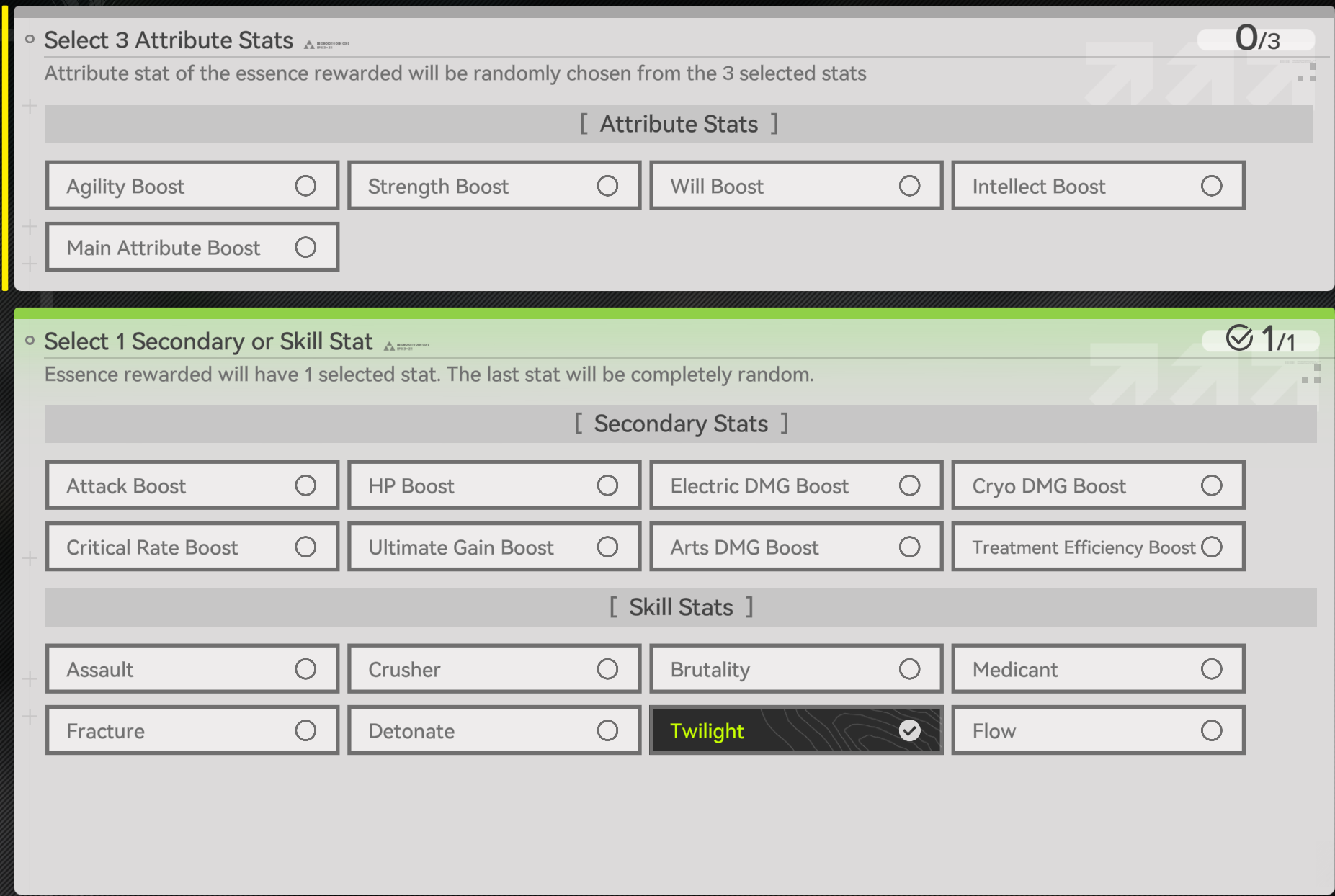Select the Strength Boost option
The width and height of the screenshot is (1335, 896).
[494, 186]
